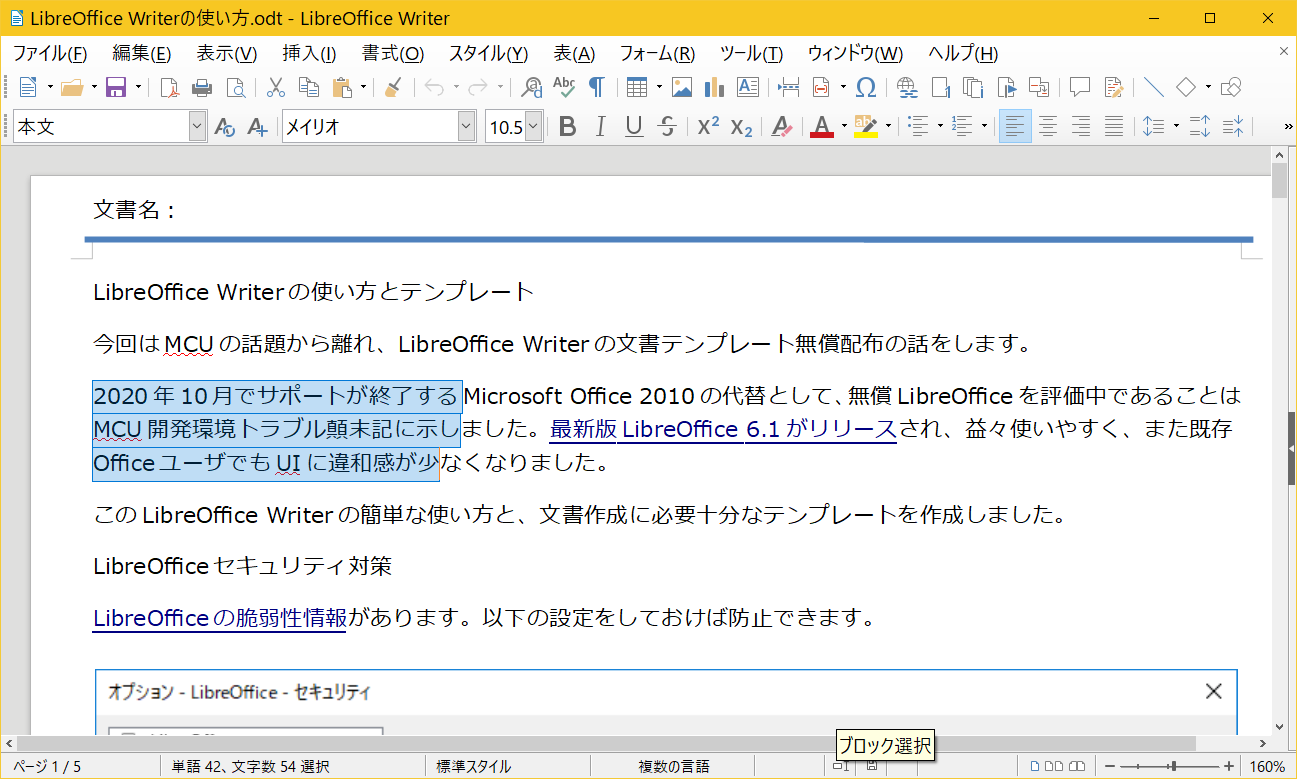Adjust the zoom slider in status bar

tap(1172, 766)
